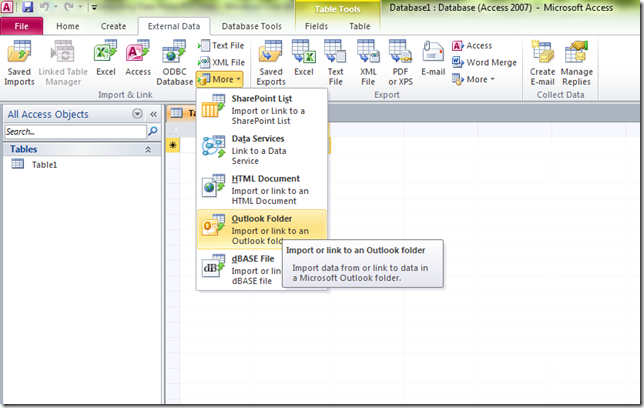Click the Redo icon in quick access toolbar
This screenshot has width=644, height=408.
(69, 7)
